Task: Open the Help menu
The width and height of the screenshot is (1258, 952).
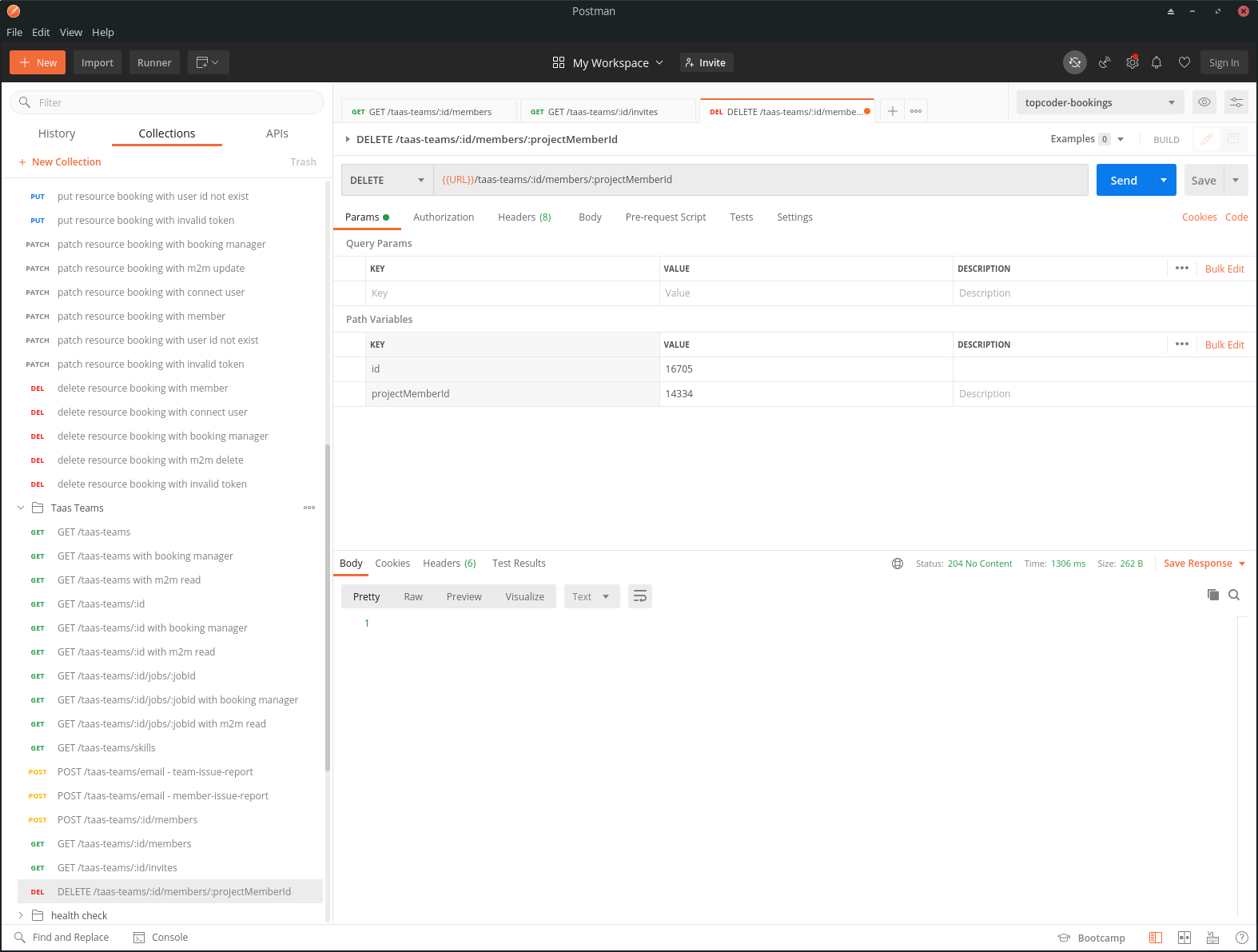Action: (x=103, y=32)
